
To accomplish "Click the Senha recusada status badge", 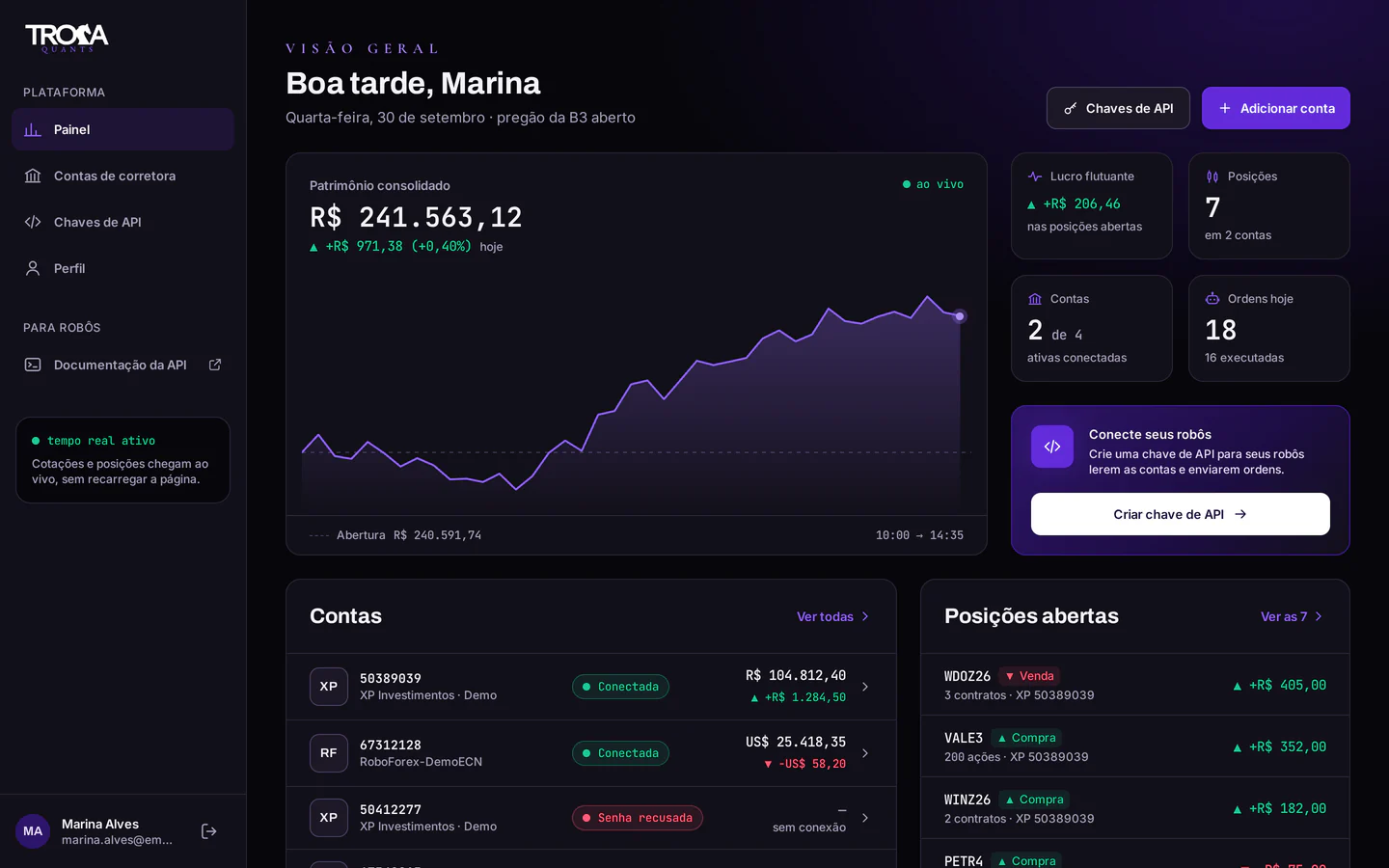I will coord(638,818).
